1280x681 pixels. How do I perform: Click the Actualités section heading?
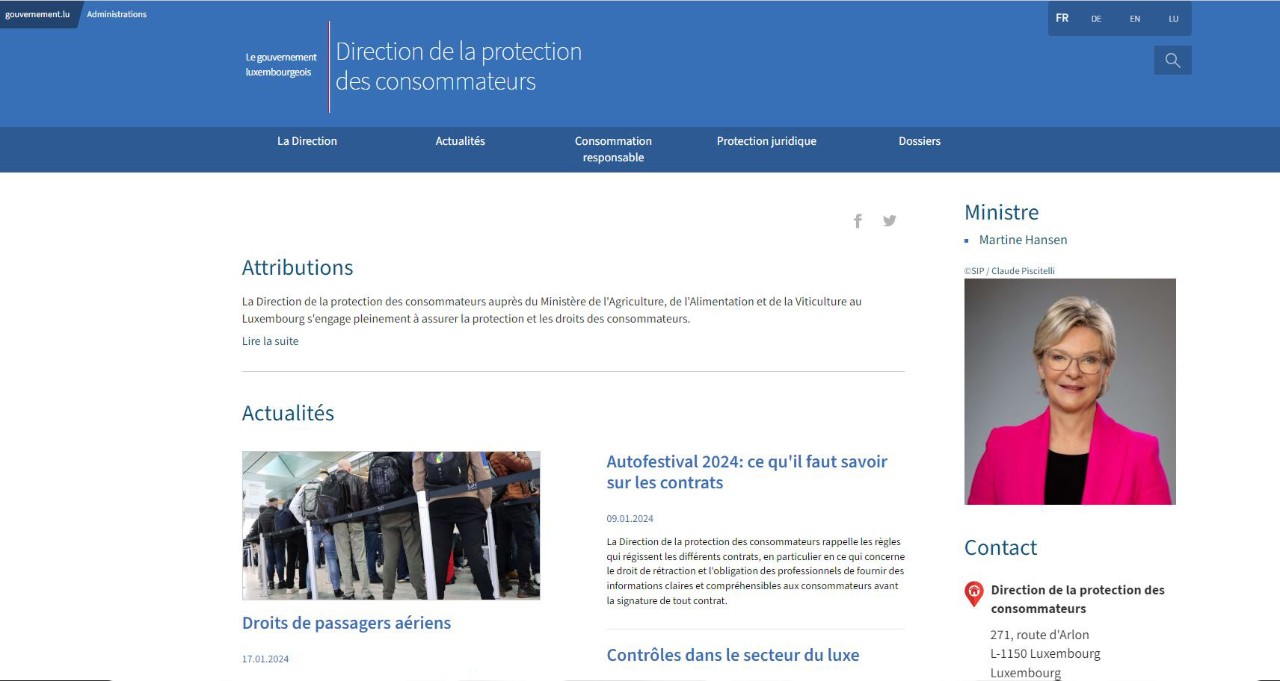point(288,413)
